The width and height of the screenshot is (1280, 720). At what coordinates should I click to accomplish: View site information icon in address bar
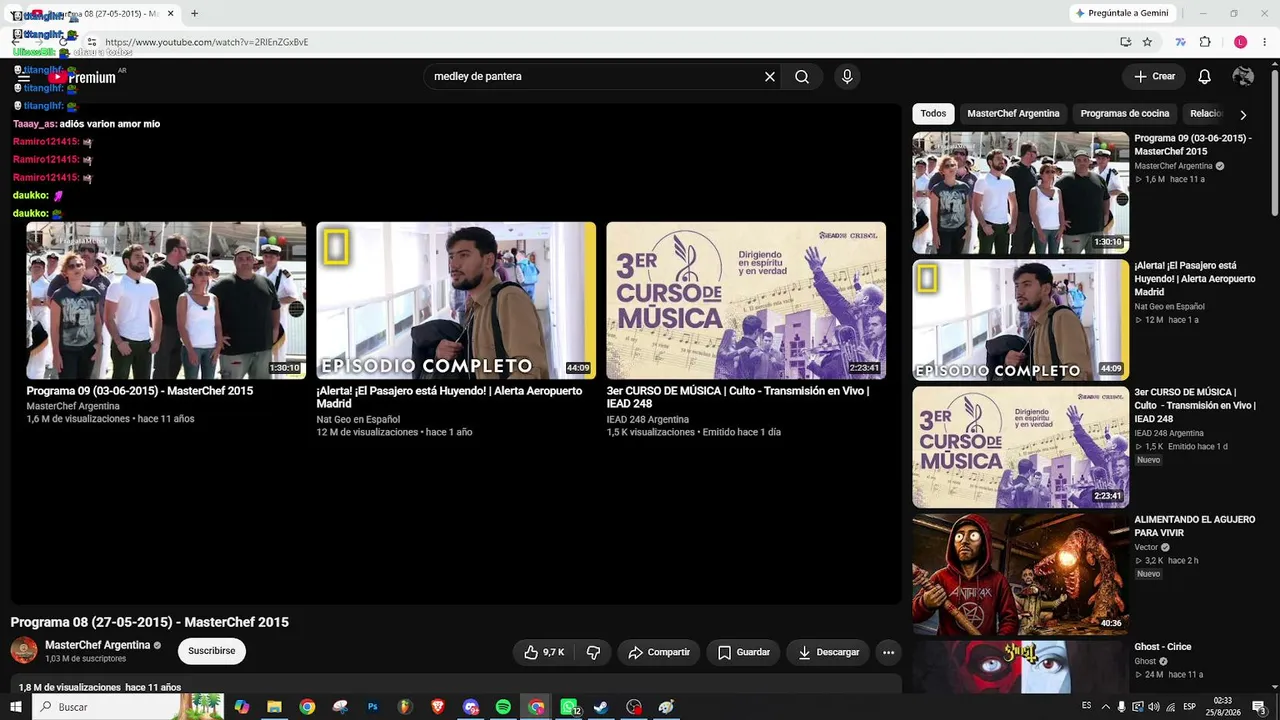coord(91,42)
